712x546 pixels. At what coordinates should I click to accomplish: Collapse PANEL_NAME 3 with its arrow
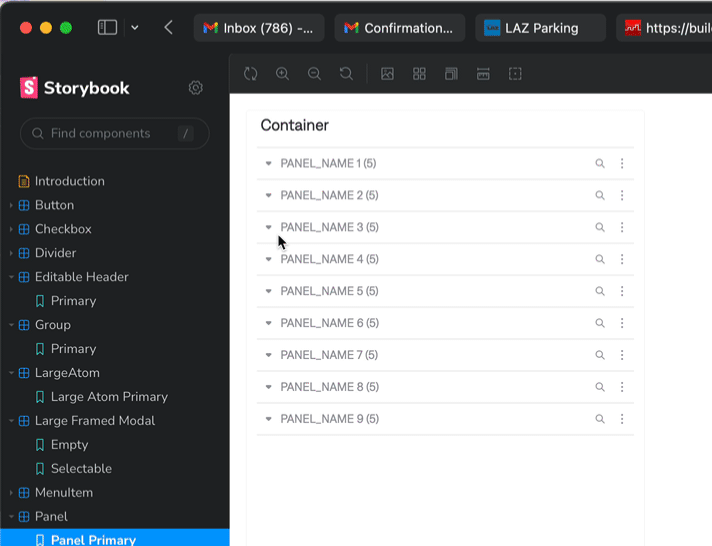click(x=268, y=227)
